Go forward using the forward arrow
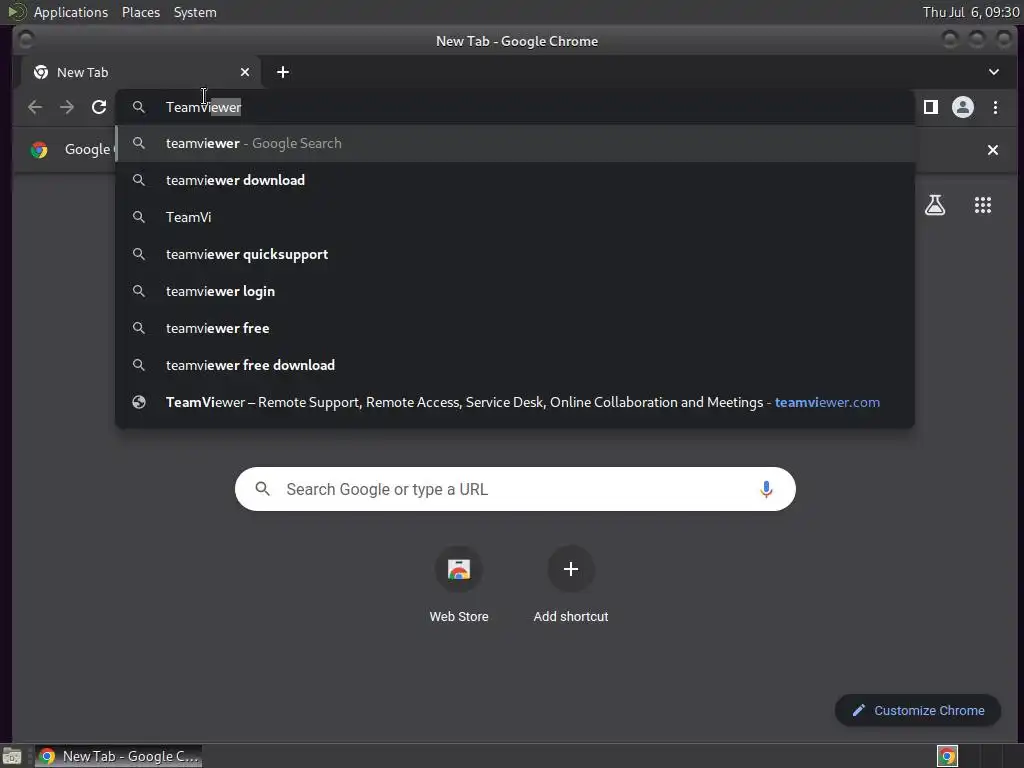Screen dimensions: 1024x768 click(x=67, y=107)
